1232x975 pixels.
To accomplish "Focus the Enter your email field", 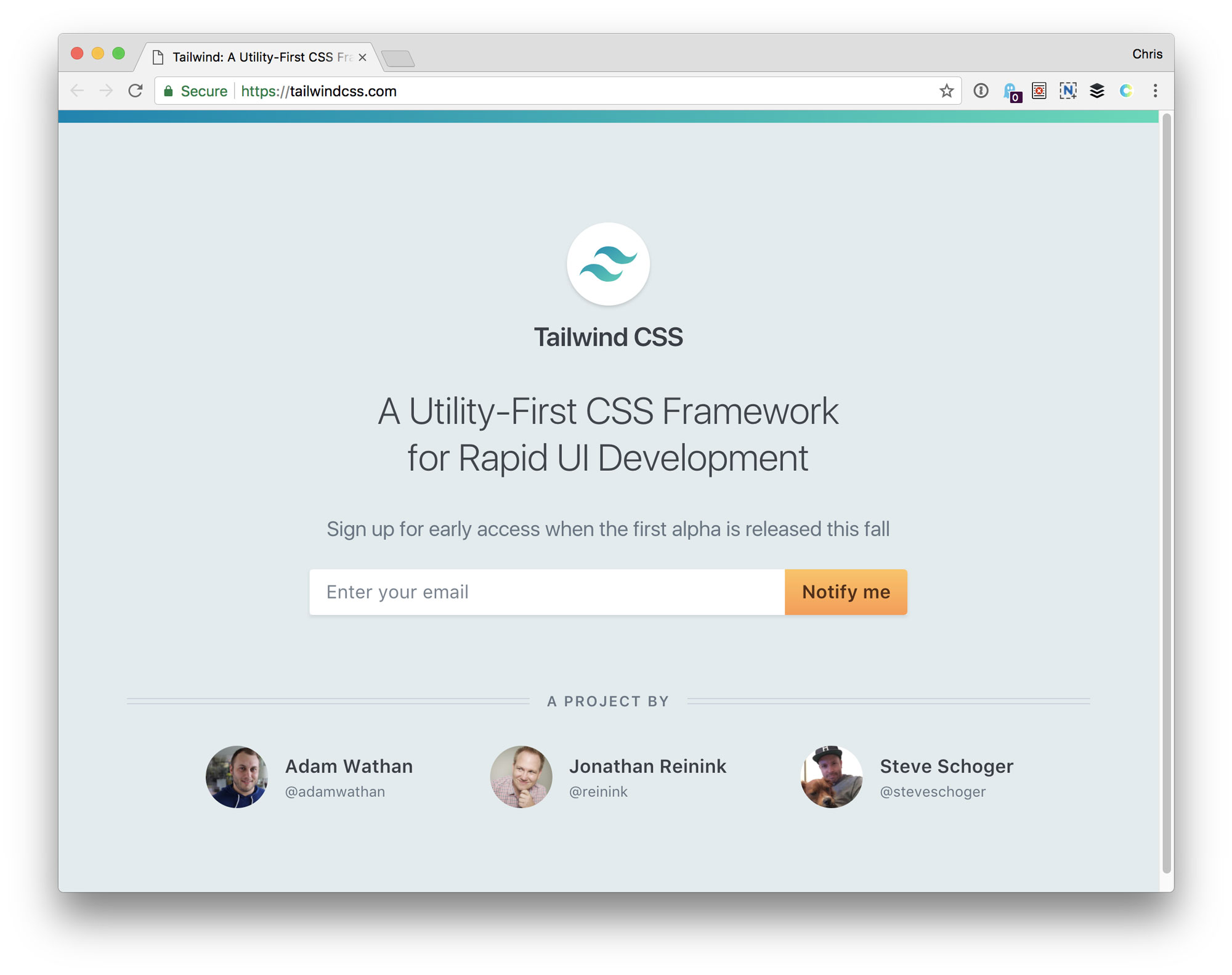I will coord(546,592).
